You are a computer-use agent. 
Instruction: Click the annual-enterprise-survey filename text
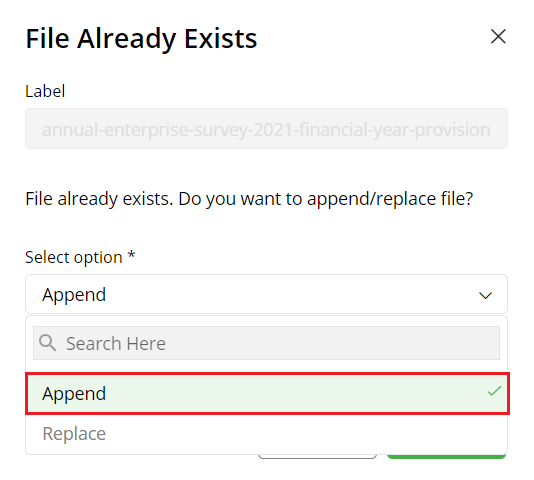tap(266, 130)
